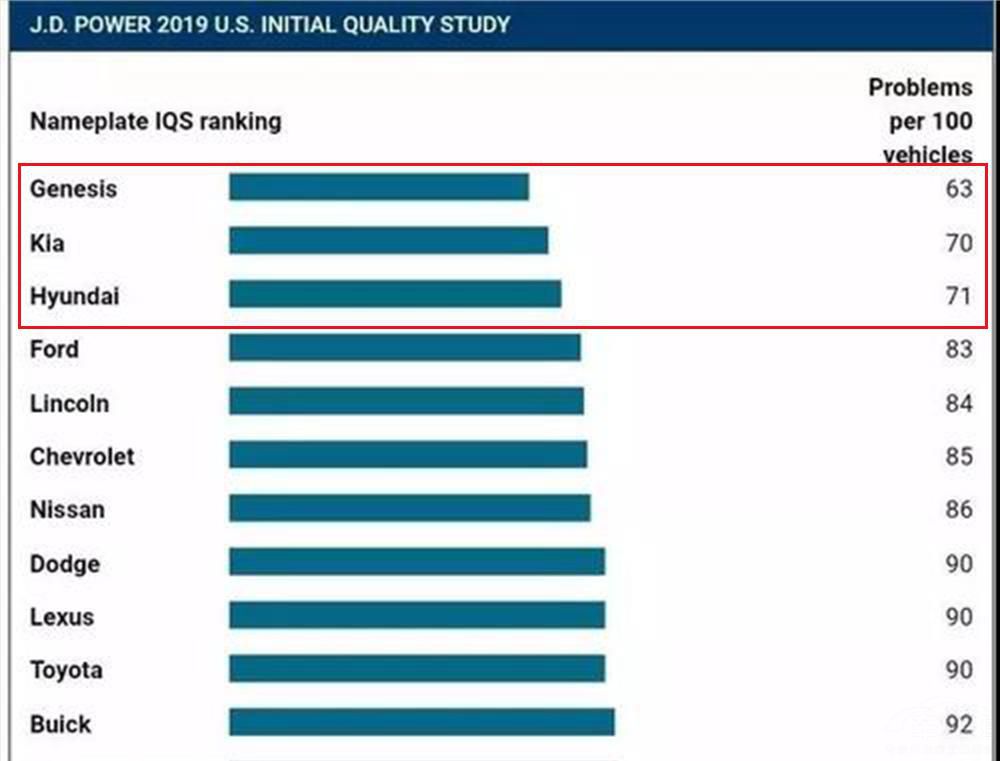
Task: Select the Genesis brand label
Action: [x=73, y=188]
